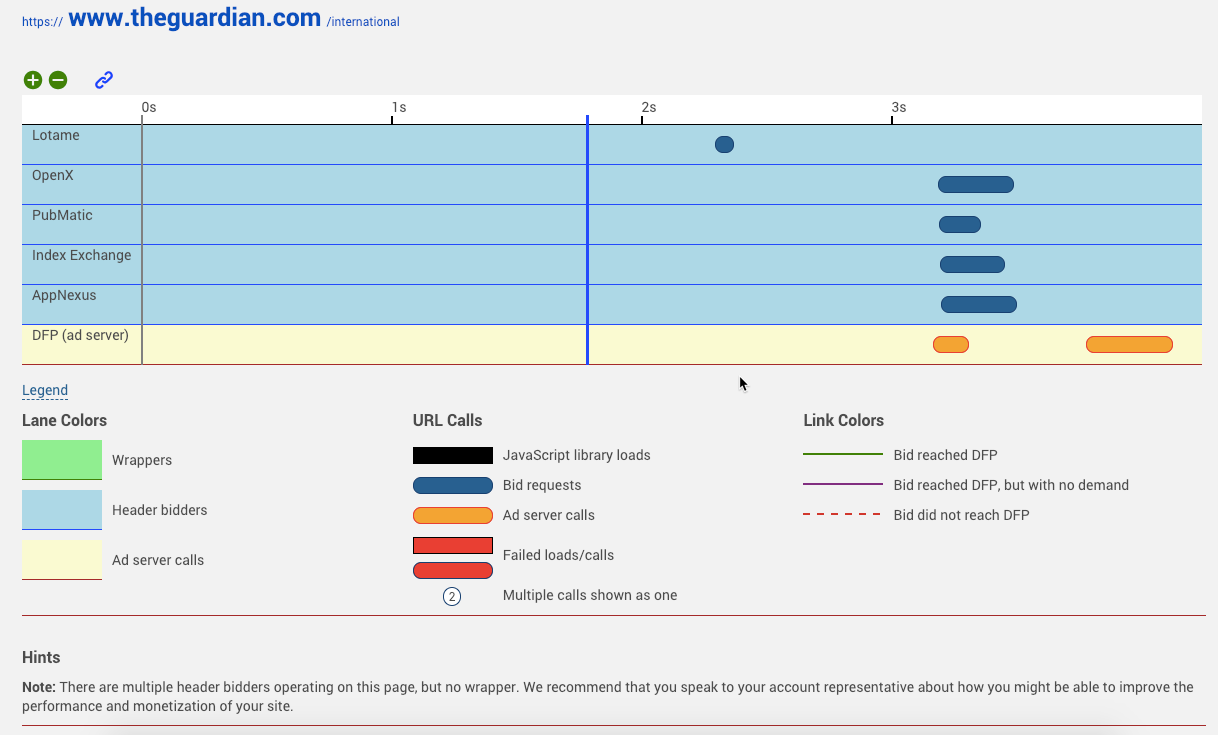Click the 0s timeline tick label
Viewport: 1218px width, 735px height.
tap(149, 107)
